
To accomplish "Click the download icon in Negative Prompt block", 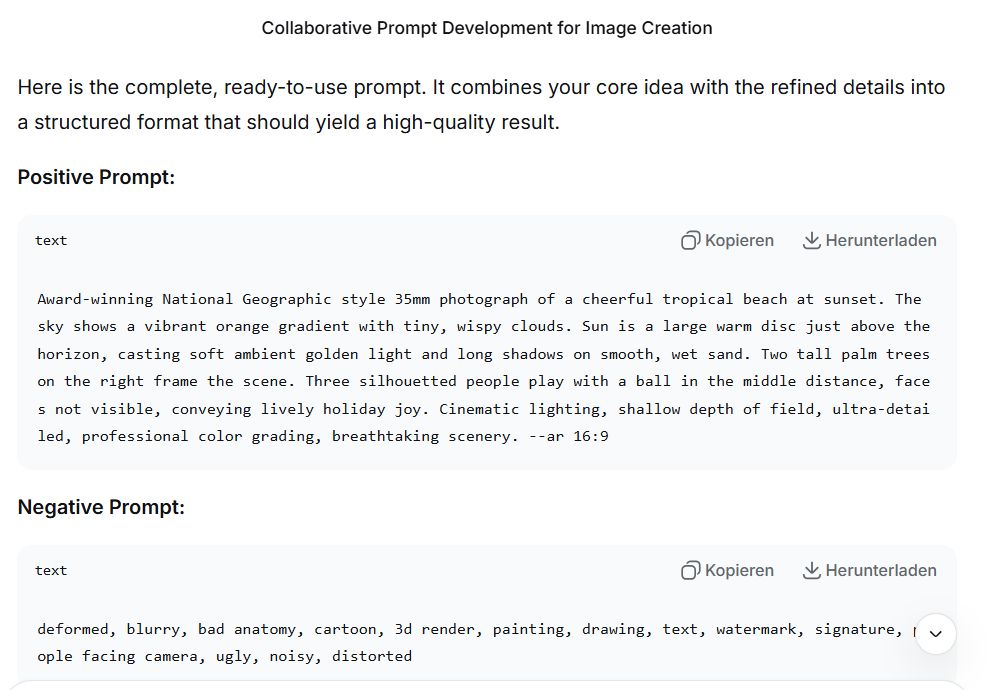I will click(812, 571).
